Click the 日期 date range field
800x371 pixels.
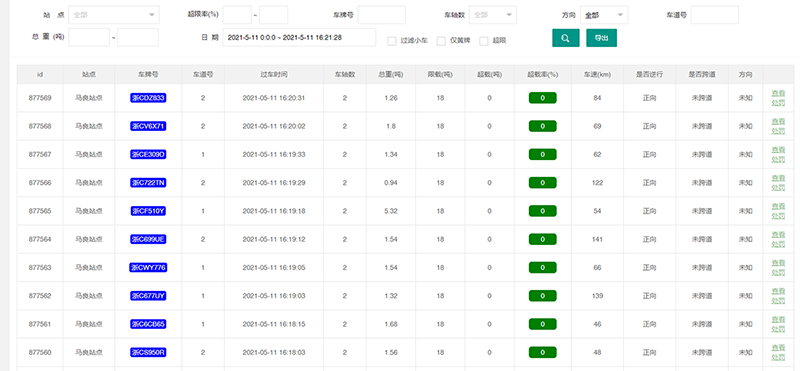click(299, 38)
